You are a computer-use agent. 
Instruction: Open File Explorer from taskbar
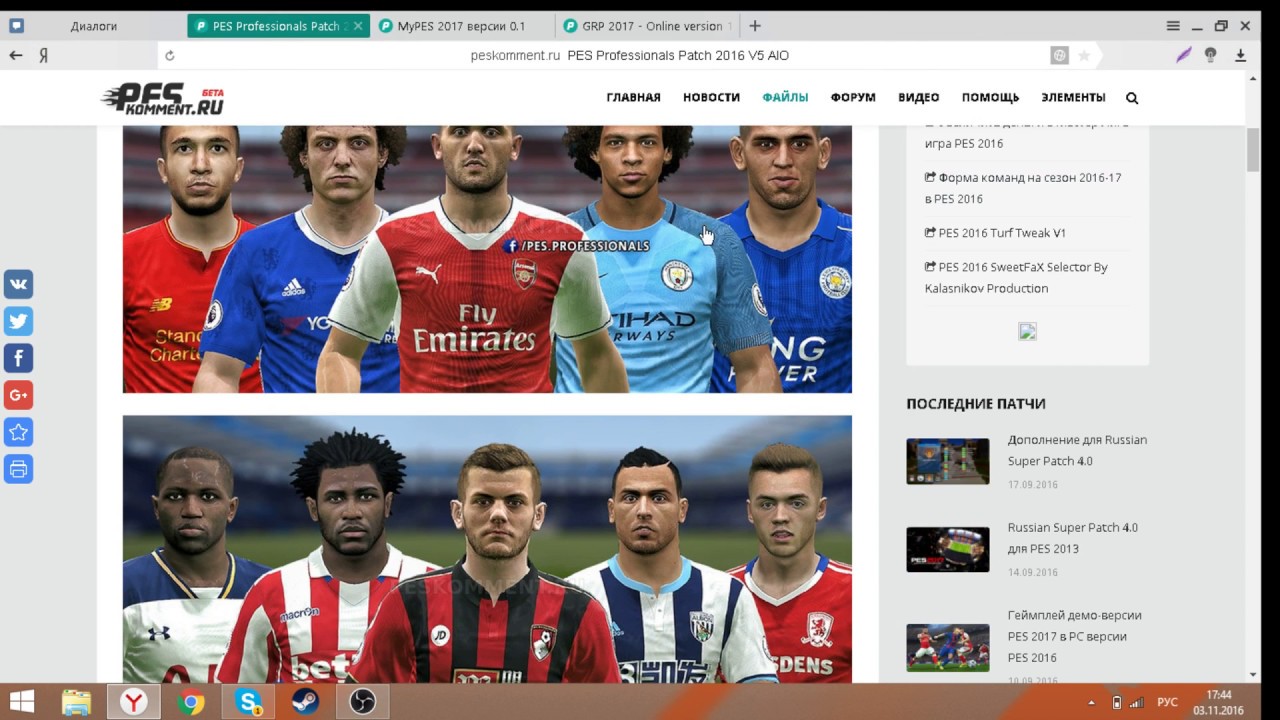77,702
